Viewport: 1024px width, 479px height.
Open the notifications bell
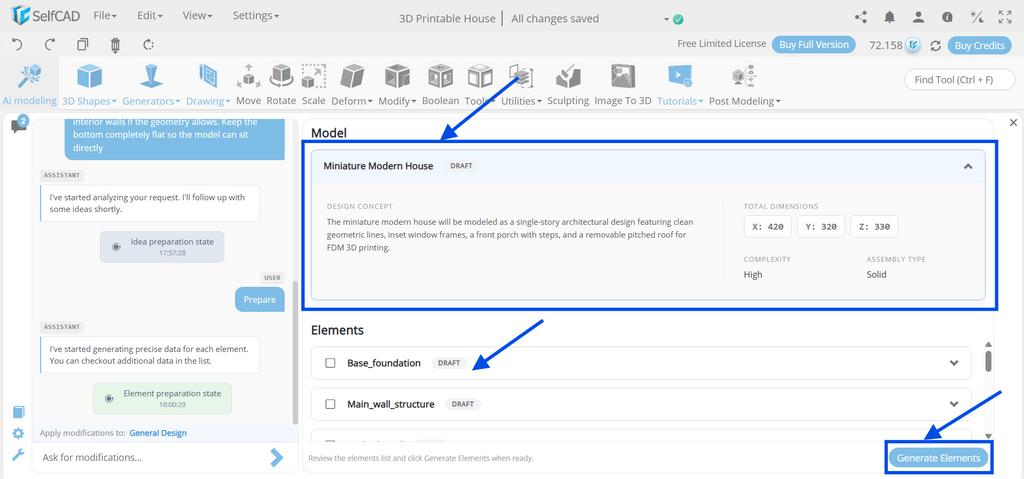(x=889, y=18)
